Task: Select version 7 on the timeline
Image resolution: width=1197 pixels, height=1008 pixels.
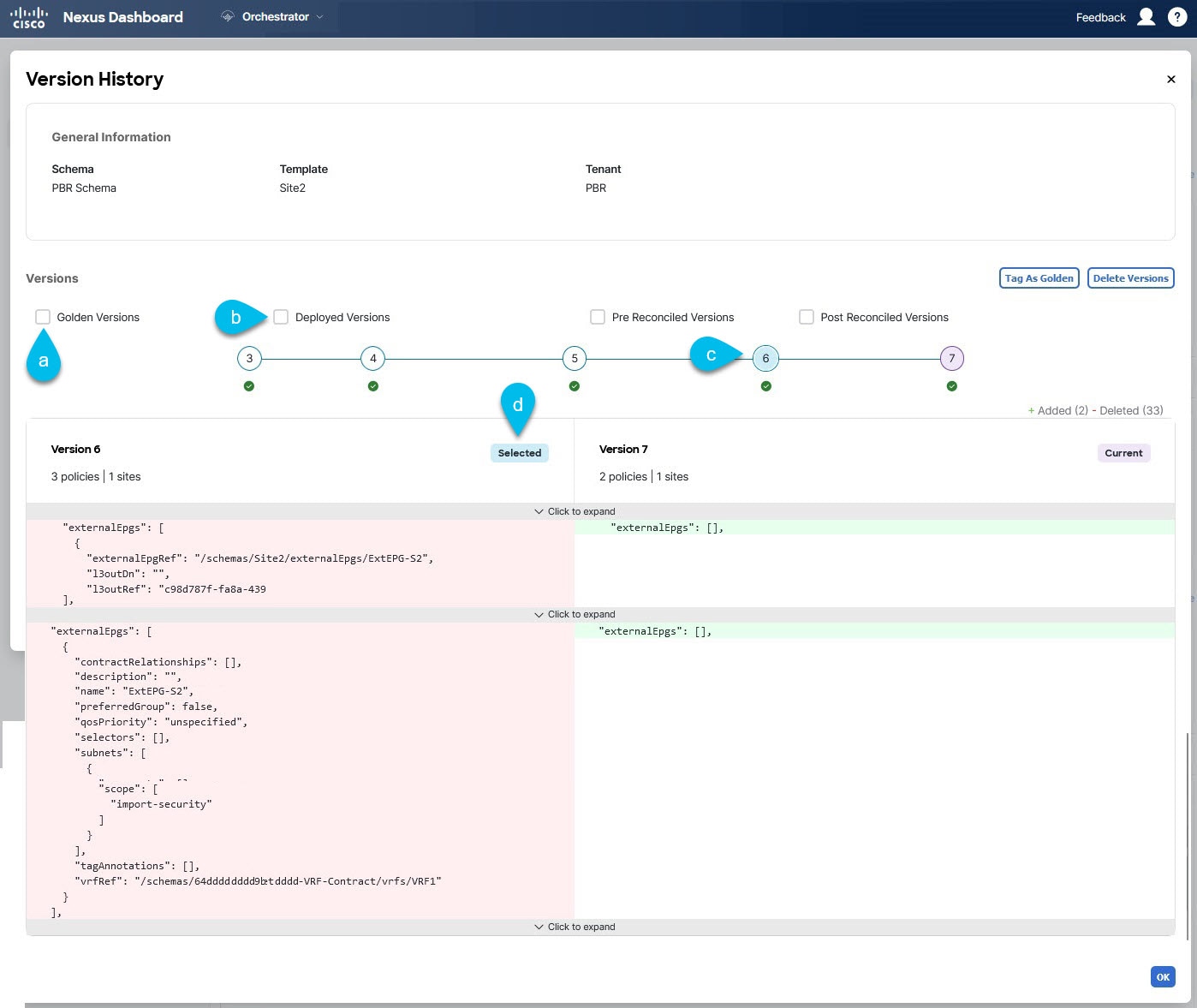Action: tap(952, 358)
